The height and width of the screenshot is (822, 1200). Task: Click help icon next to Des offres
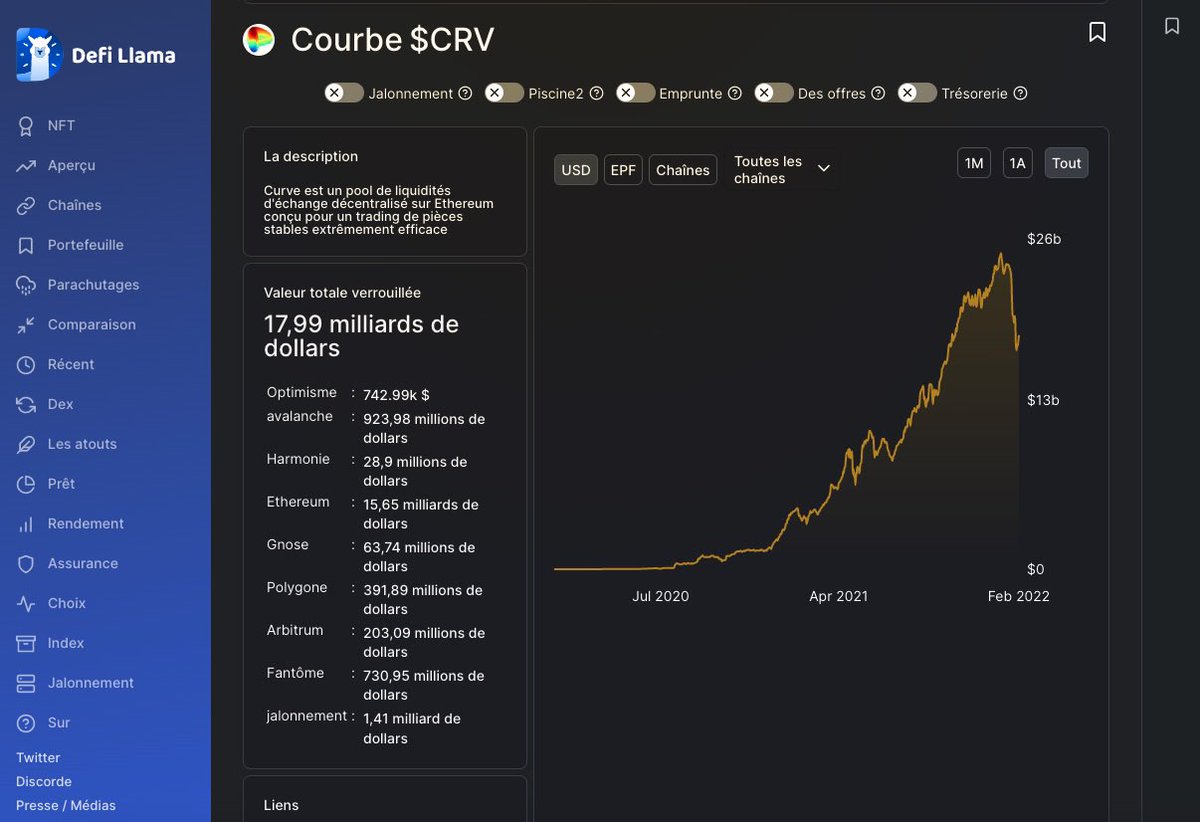(x=878, y=93)
